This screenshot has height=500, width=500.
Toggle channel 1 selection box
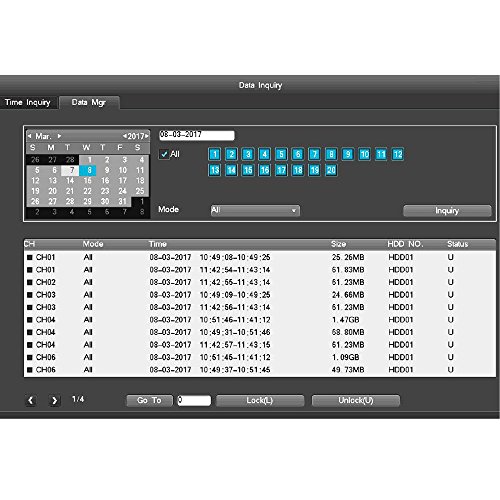click(215, 154)
